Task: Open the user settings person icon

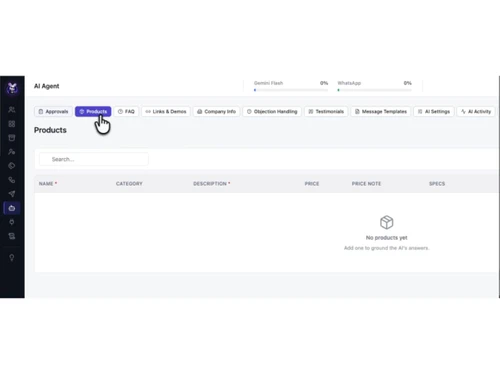Action: (x=12, y=152)
